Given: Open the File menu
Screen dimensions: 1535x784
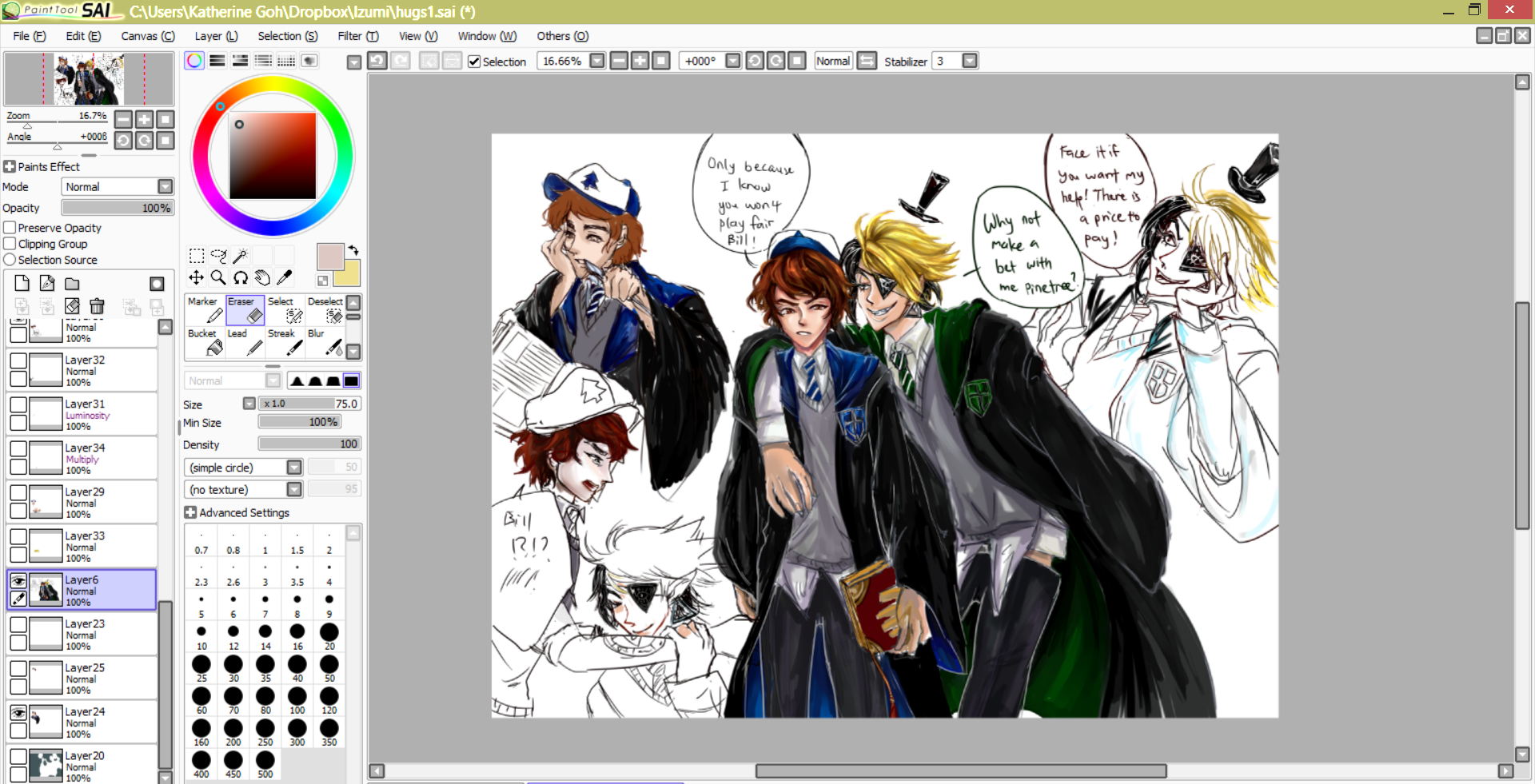Looking at the screenshot, I should 30,36.
